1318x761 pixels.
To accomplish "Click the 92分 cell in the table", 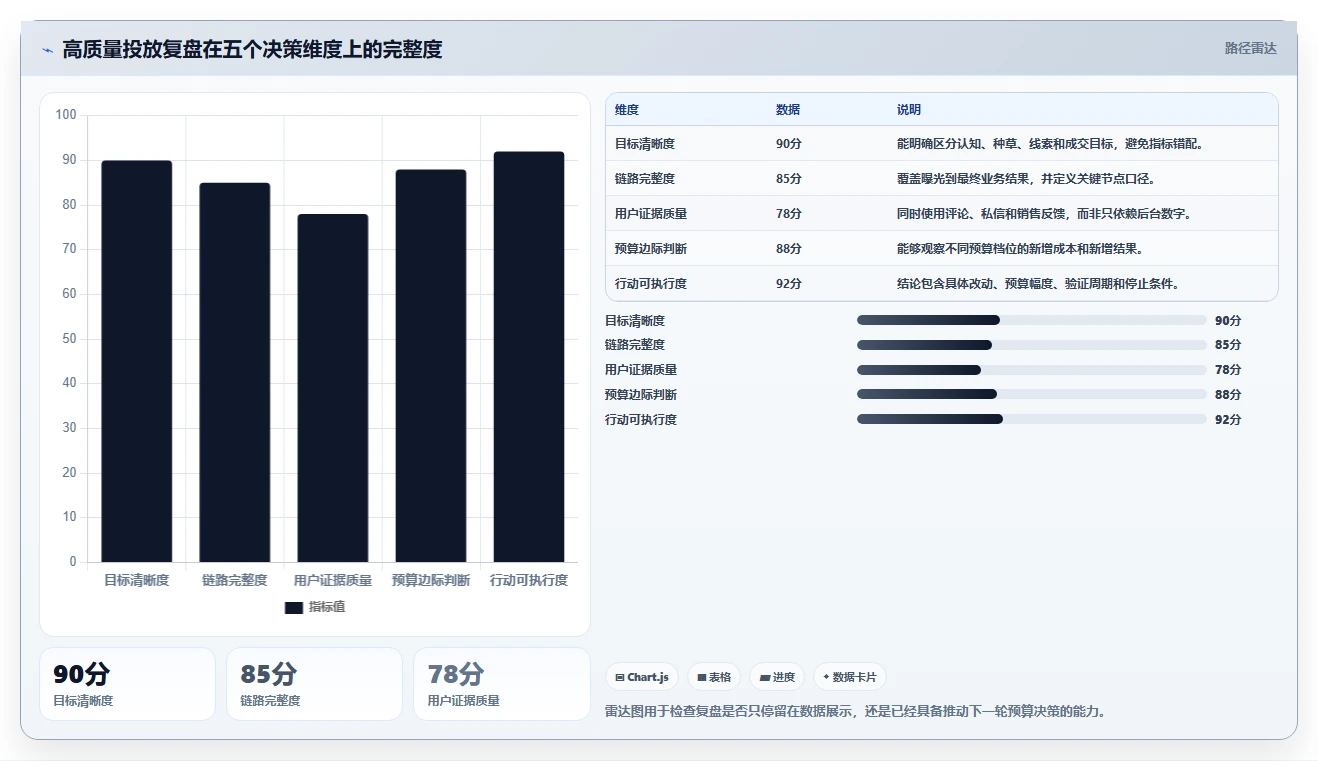I will click(x=789, y=284).
